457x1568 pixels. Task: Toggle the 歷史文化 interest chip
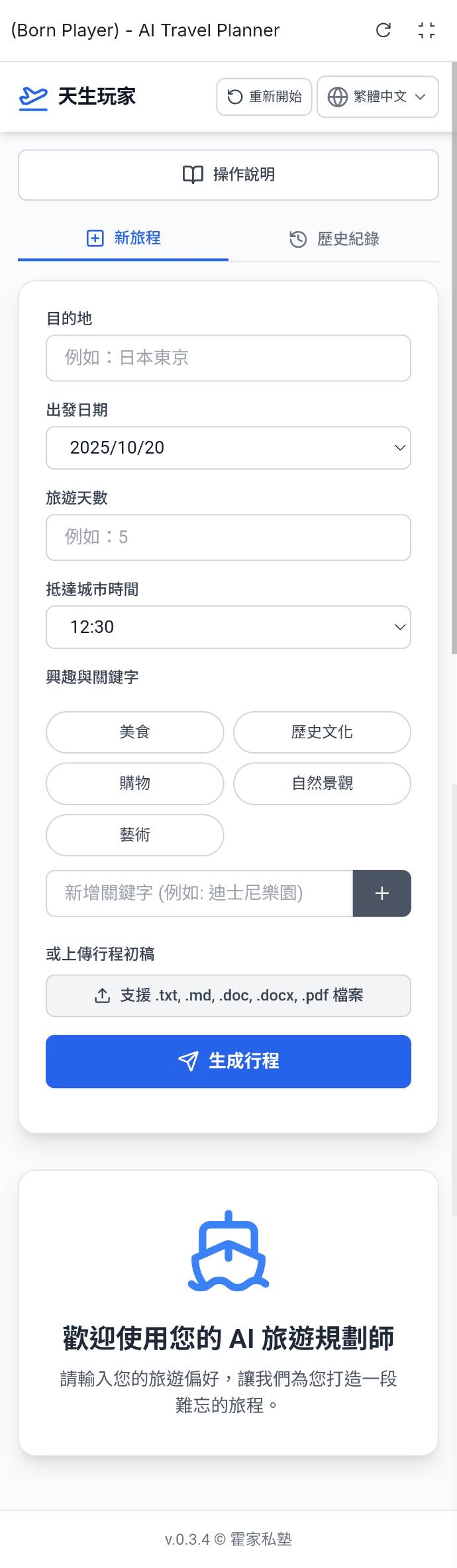click(322, 732)
